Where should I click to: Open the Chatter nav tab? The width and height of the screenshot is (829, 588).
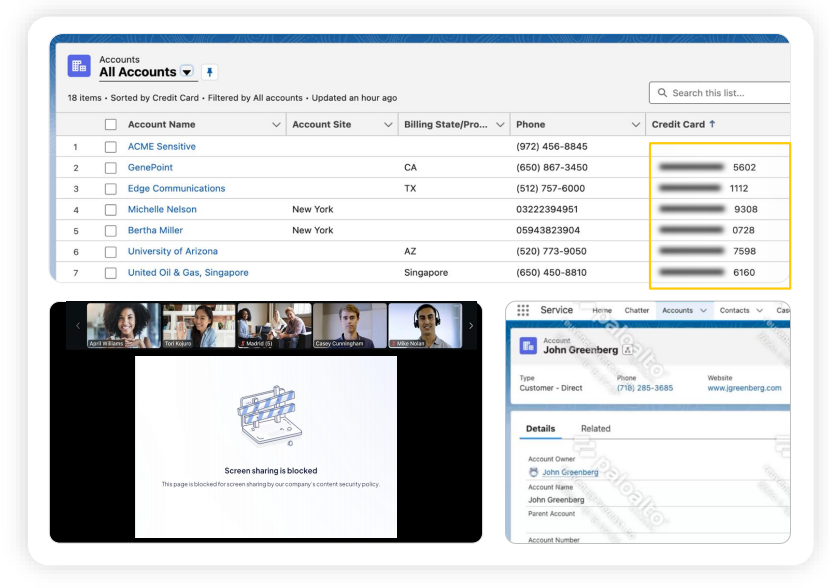click(637, 311)
